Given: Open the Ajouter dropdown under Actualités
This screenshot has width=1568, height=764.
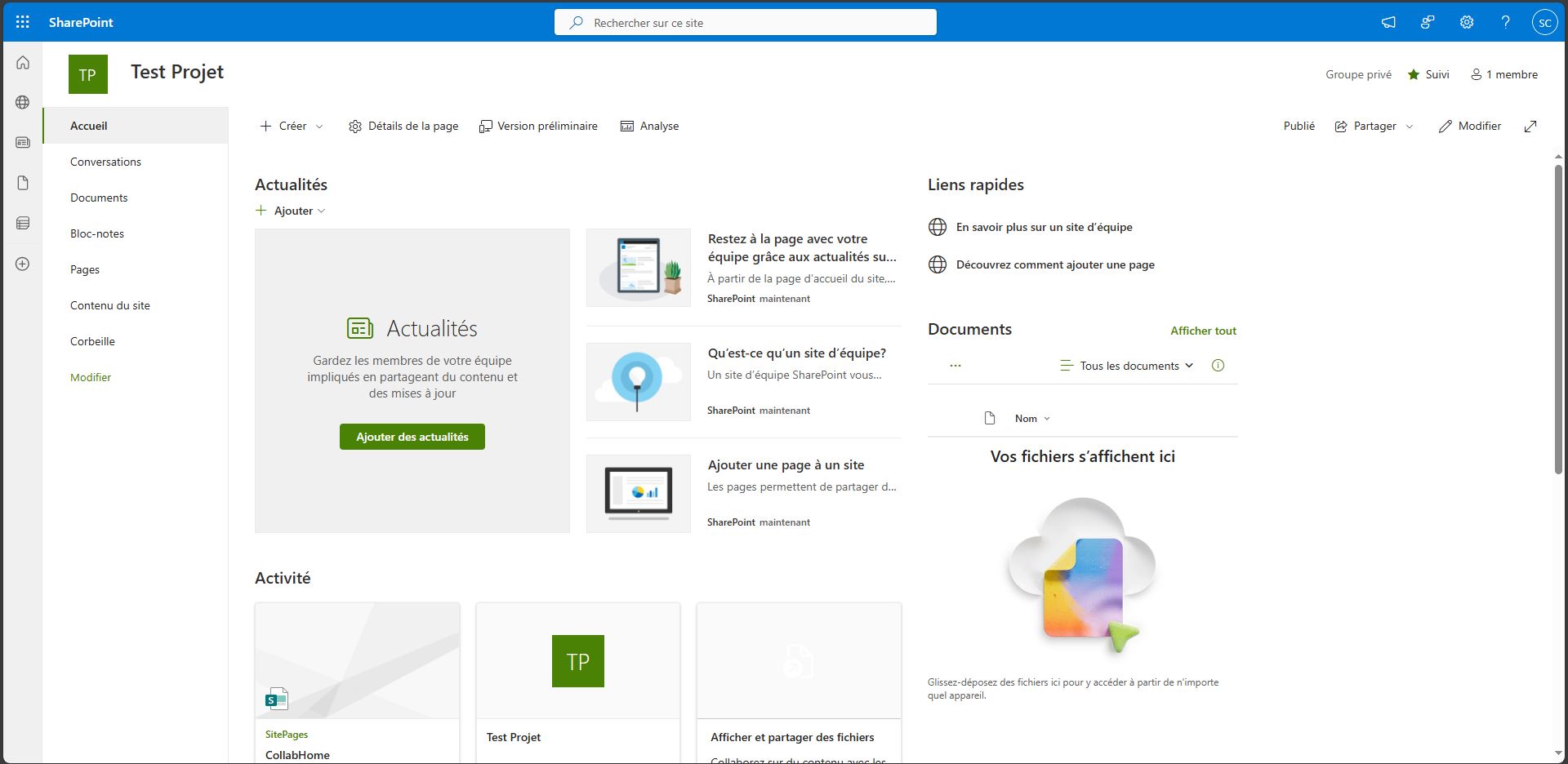Looking at the screenshot, I should (x=292, y=211).
